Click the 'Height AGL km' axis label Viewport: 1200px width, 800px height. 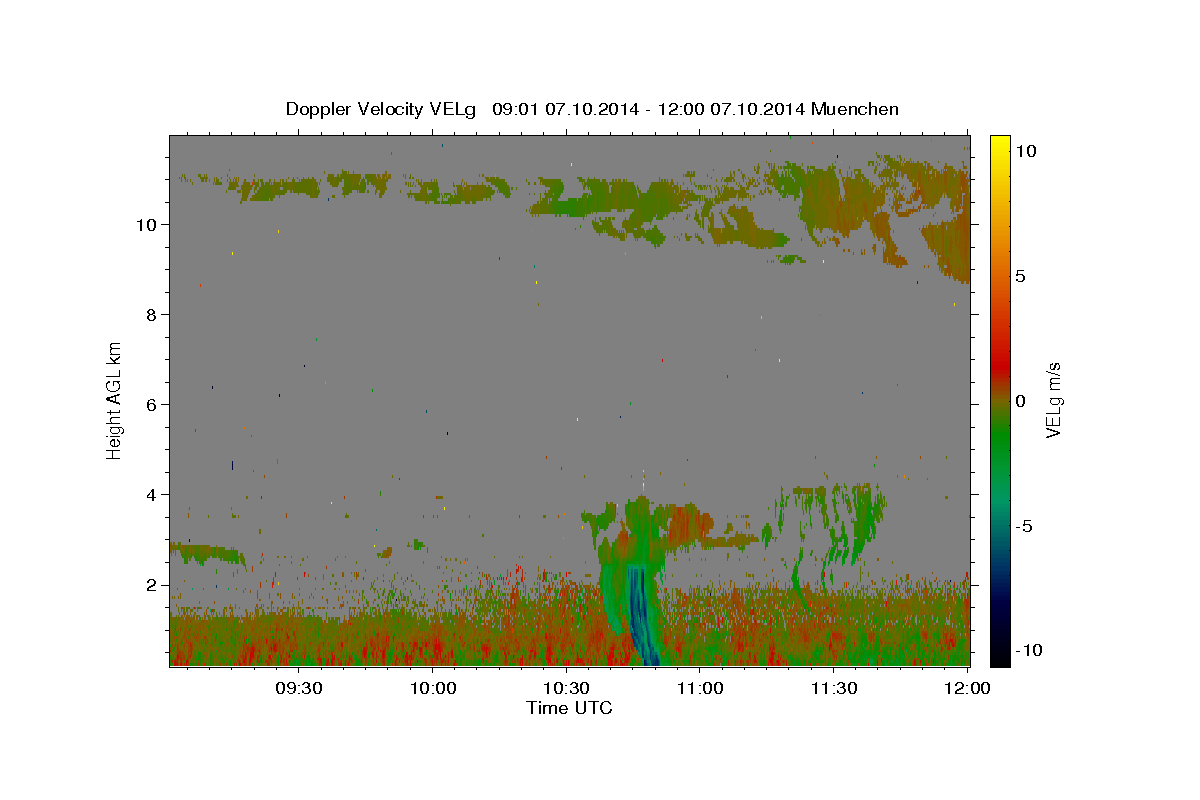[x=115, y=400]
